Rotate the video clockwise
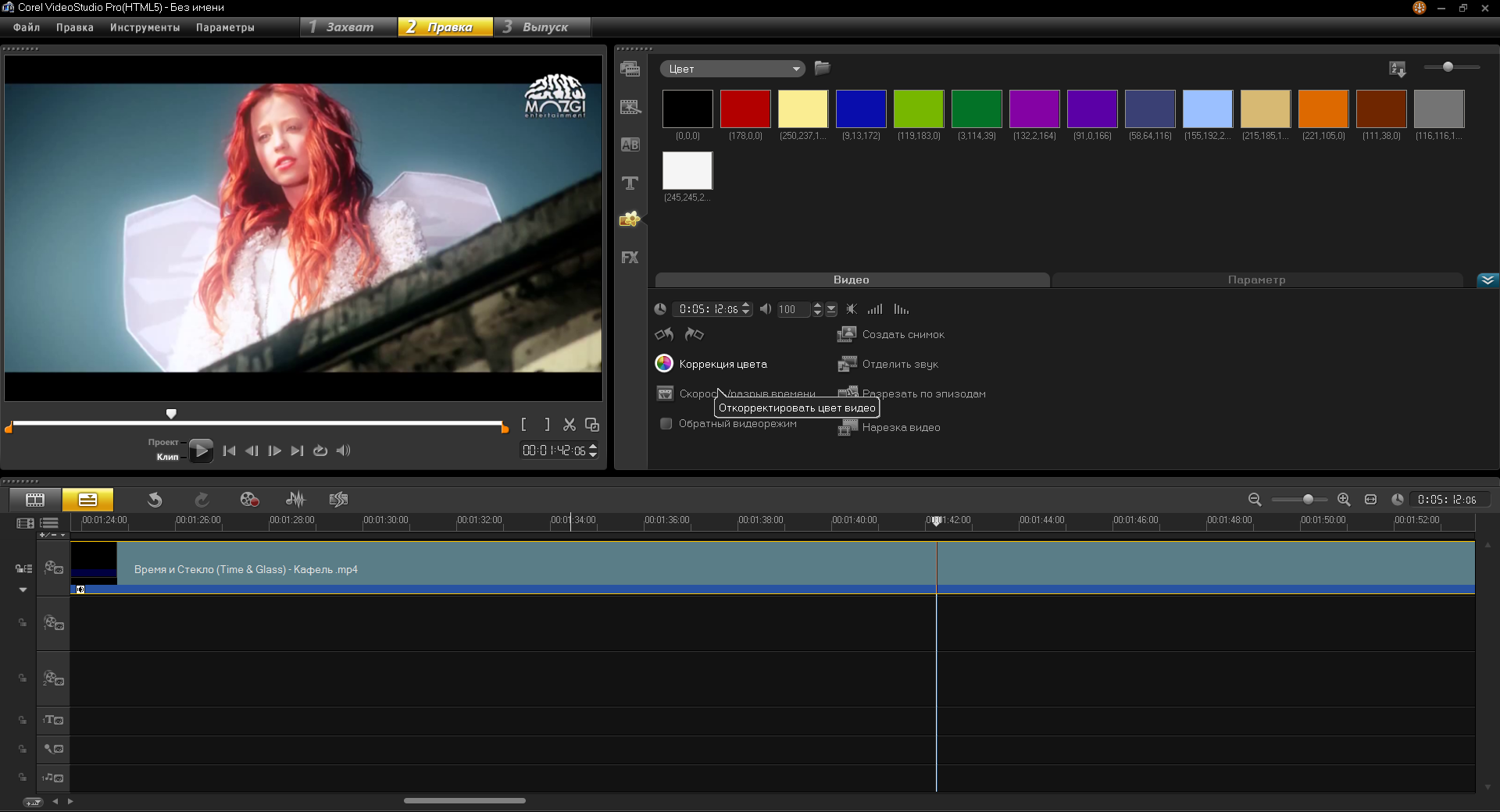Screen dimensions: 1500x812 [694, 334]
